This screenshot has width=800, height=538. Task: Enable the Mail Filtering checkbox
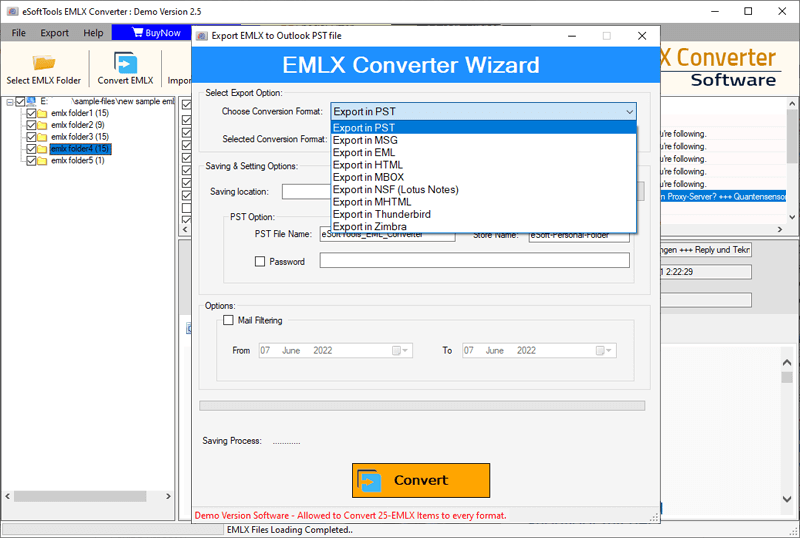[228, 320]
